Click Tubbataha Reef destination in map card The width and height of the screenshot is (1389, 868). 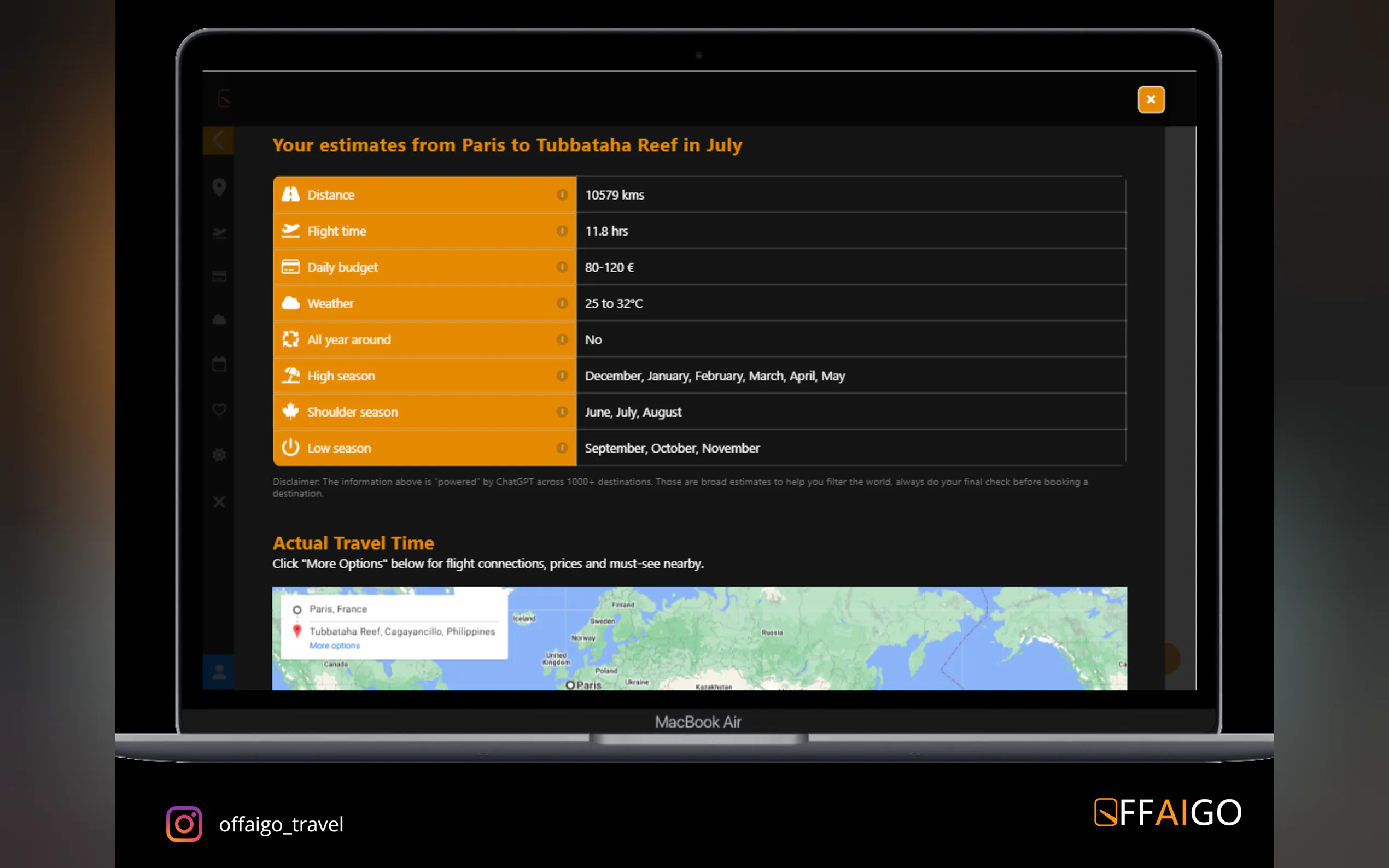point(401,631)
